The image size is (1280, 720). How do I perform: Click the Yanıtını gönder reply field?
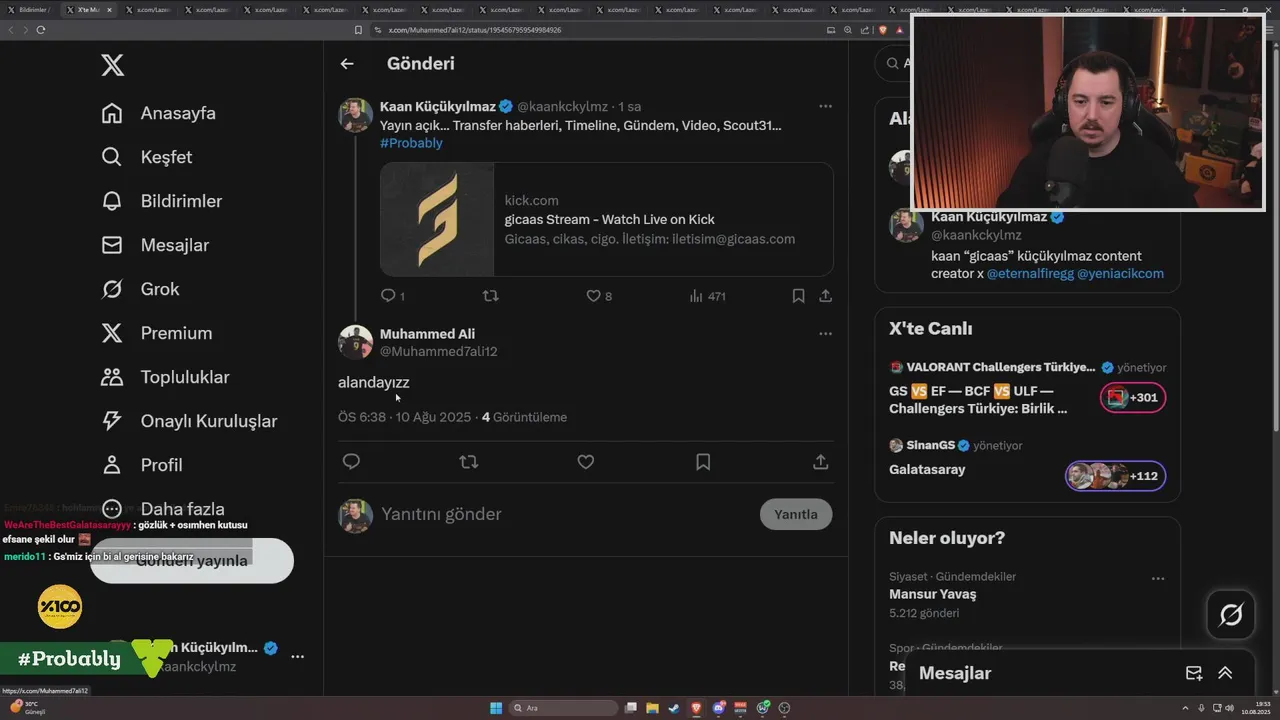[565, 514]
